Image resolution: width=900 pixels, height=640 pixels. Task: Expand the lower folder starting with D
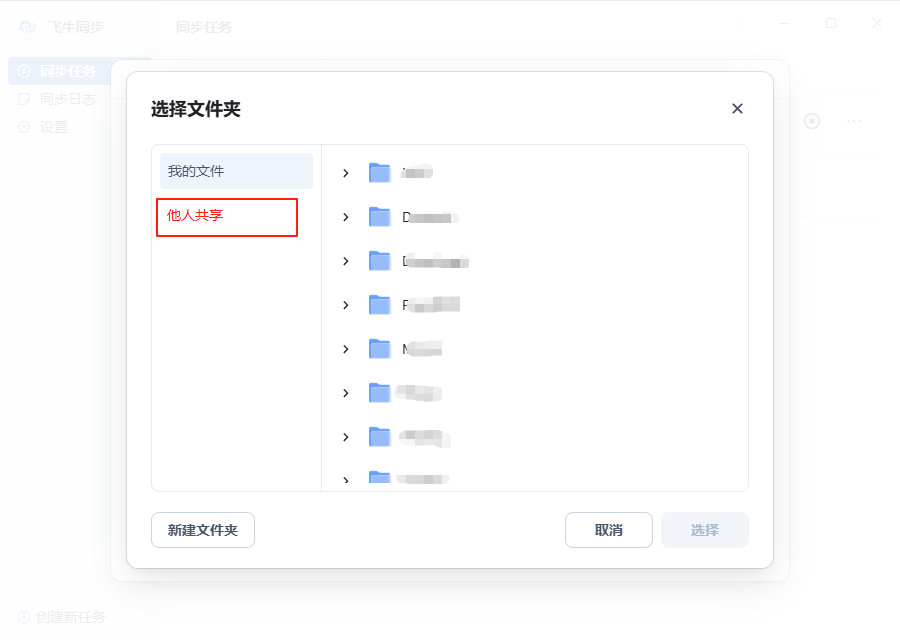tap(346, 261)
